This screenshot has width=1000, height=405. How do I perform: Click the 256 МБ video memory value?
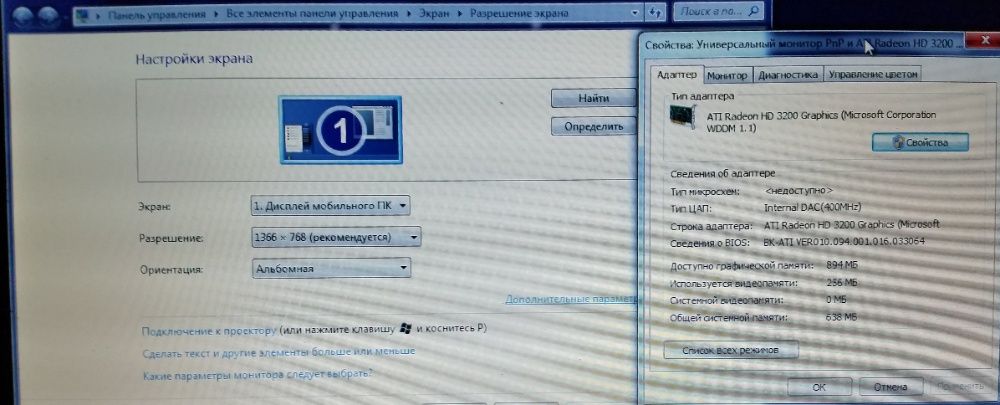pyautogui.click(x=841, y=282)
